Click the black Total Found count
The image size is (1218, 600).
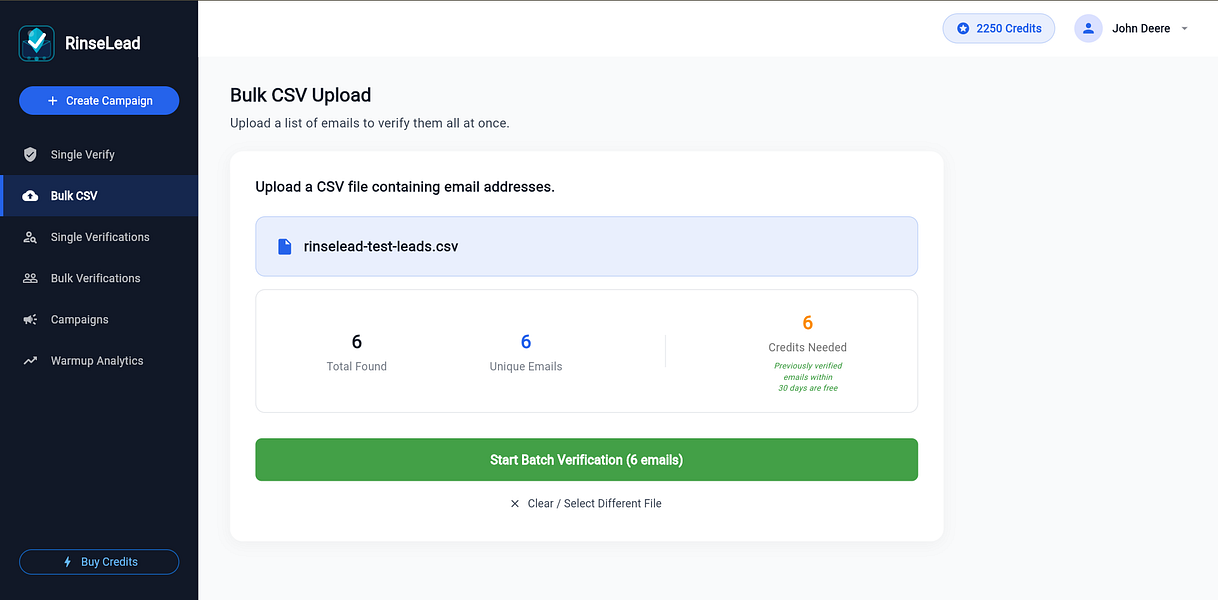point(357,342)
